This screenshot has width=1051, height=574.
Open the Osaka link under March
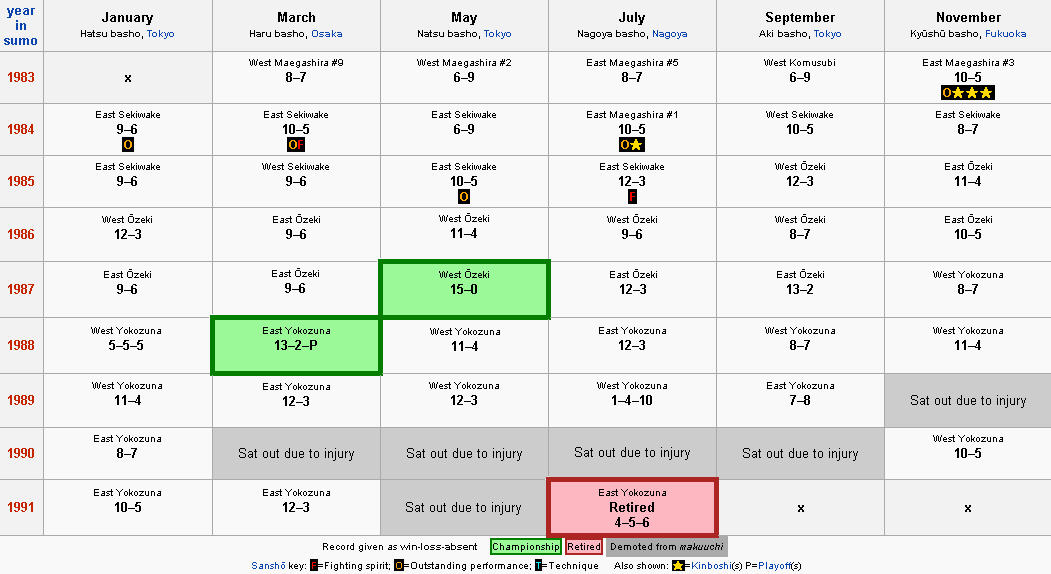pos(326,34)
